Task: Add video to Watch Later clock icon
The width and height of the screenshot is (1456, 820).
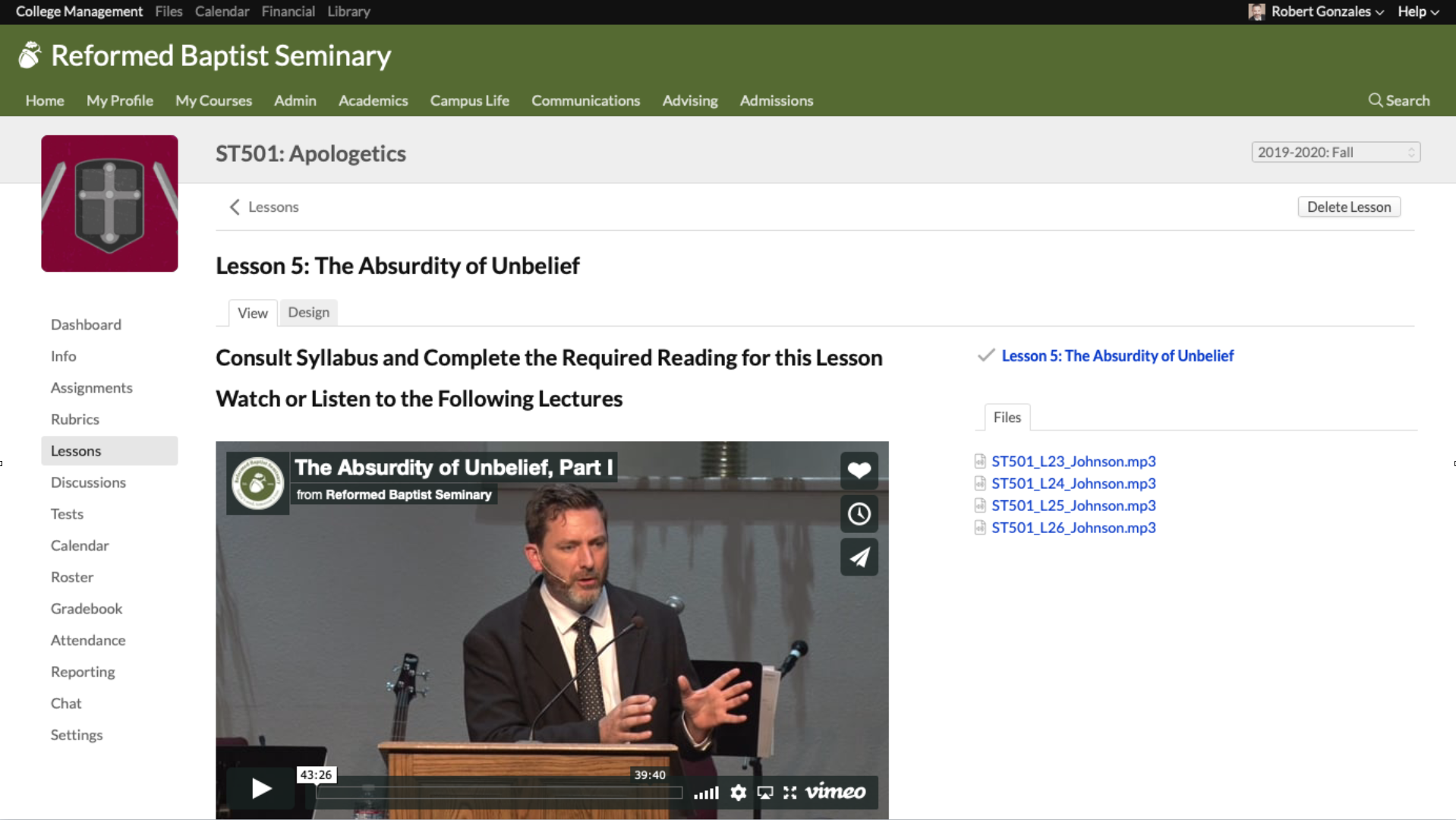Action: click(x=859, y=514)
